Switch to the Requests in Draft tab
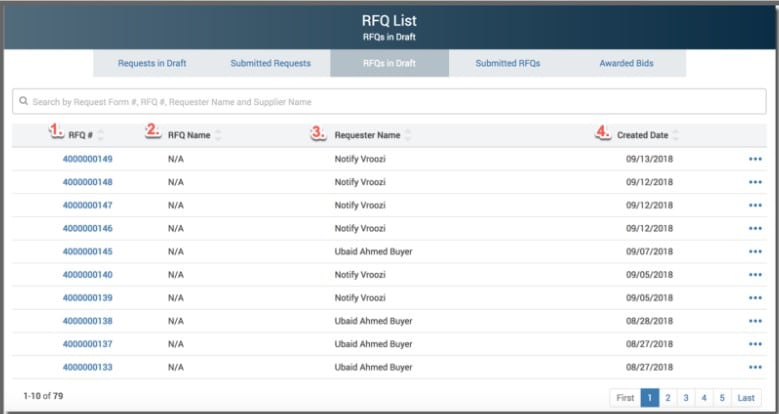 tap(152, 63)
